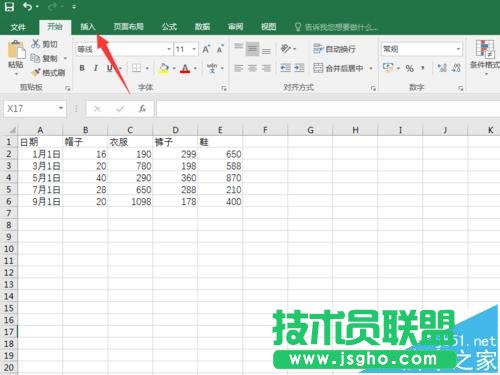The image size is (500, 375).
Task: Switch to Formulas (公式) tab
Action: pos(169,27)
